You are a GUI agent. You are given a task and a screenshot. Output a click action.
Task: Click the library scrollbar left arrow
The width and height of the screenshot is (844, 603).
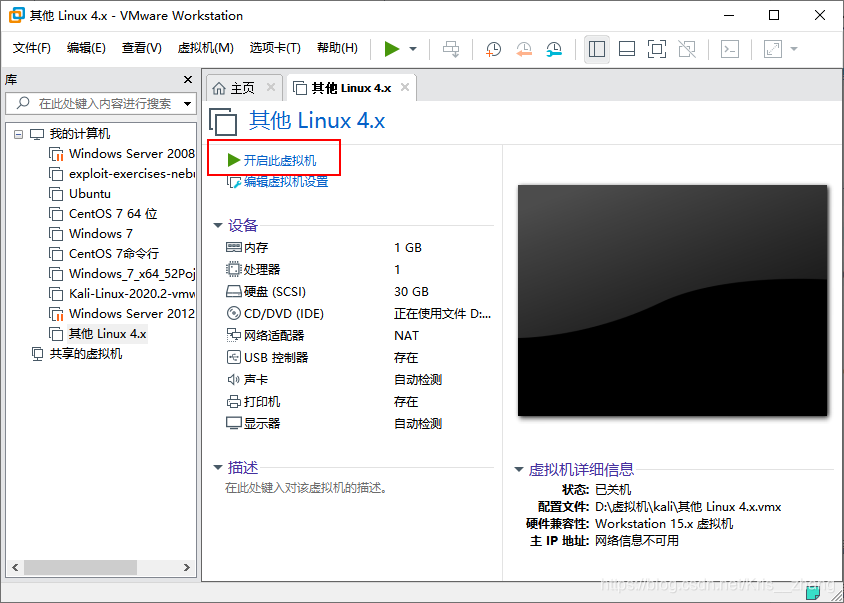pyautogui.click(x=15, y=567)
